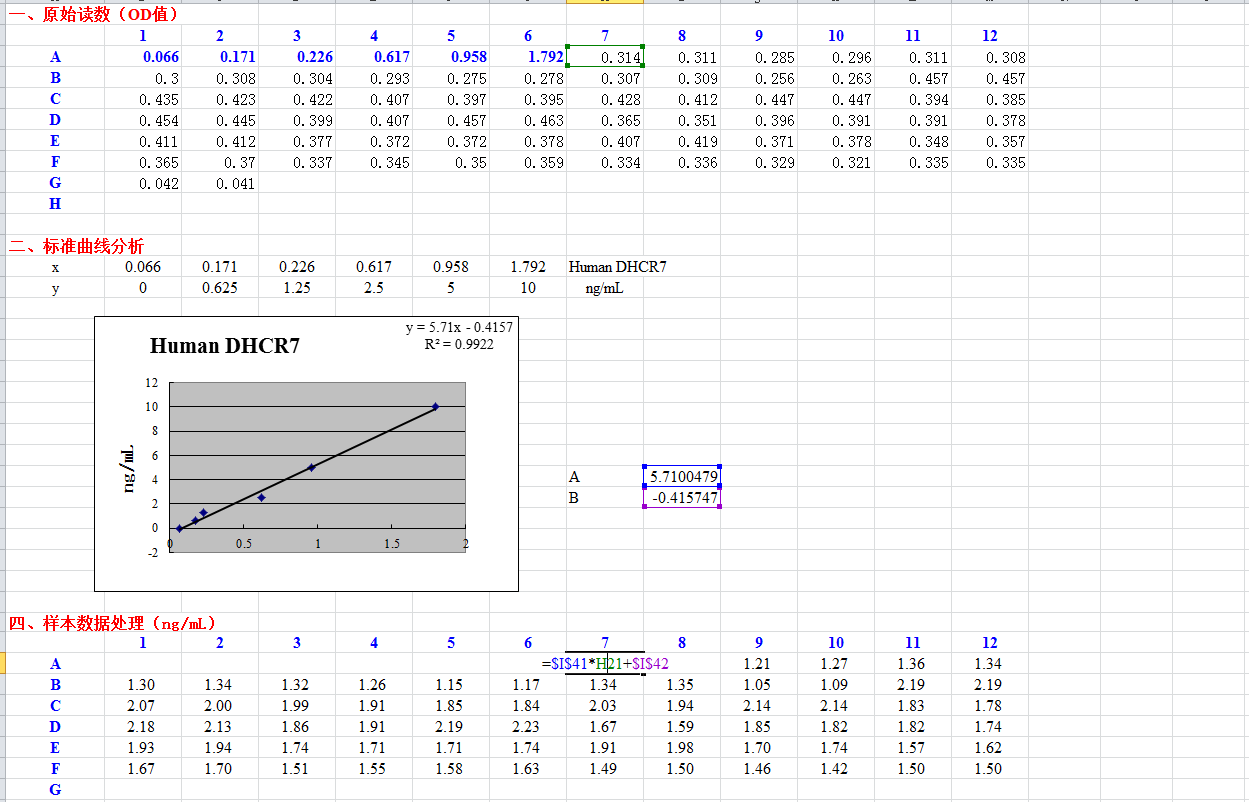This screenshot has width=1249, height=802.
Task: Click the trendline equation y = 5.71x - 0.4157
Action: (459, 327)
